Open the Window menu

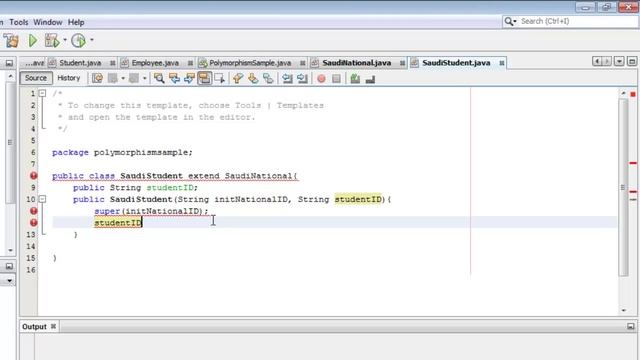[x=48, y=22]
